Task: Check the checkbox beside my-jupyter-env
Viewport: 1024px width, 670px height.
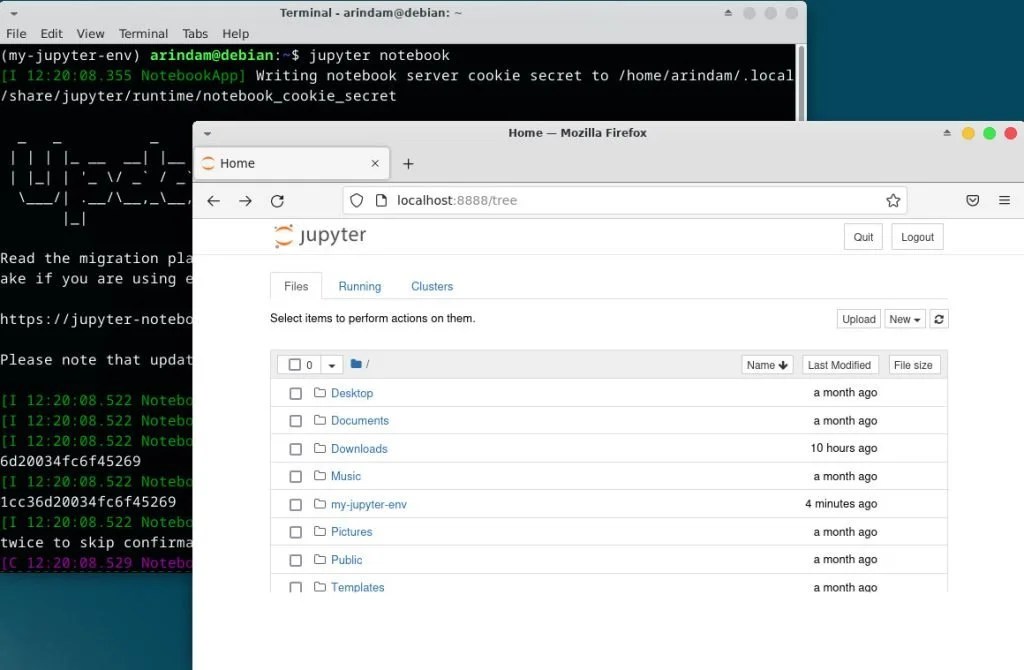Action: pos(295,504)
